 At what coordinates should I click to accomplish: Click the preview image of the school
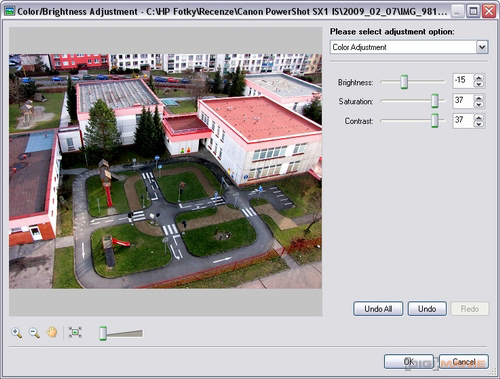click(165, 171)
